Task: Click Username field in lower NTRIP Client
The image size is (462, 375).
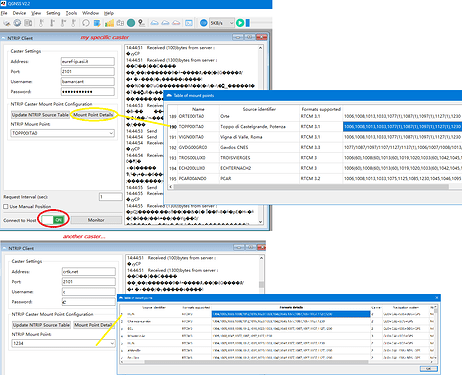Action: tap(89, 292)
